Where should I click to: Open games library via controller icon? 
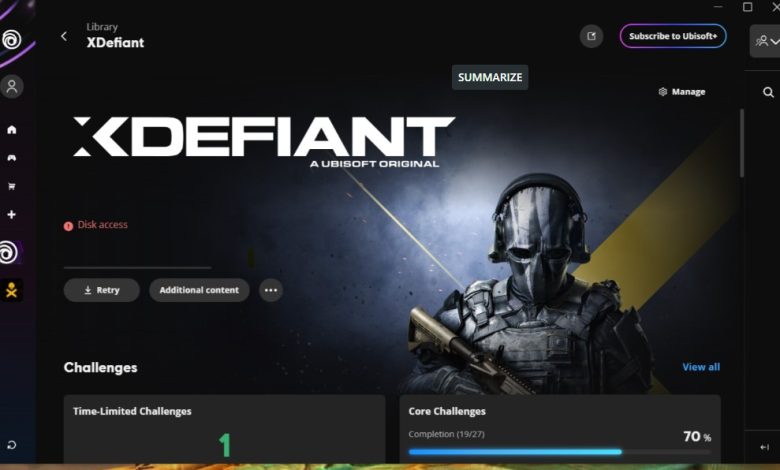point(11,158)
